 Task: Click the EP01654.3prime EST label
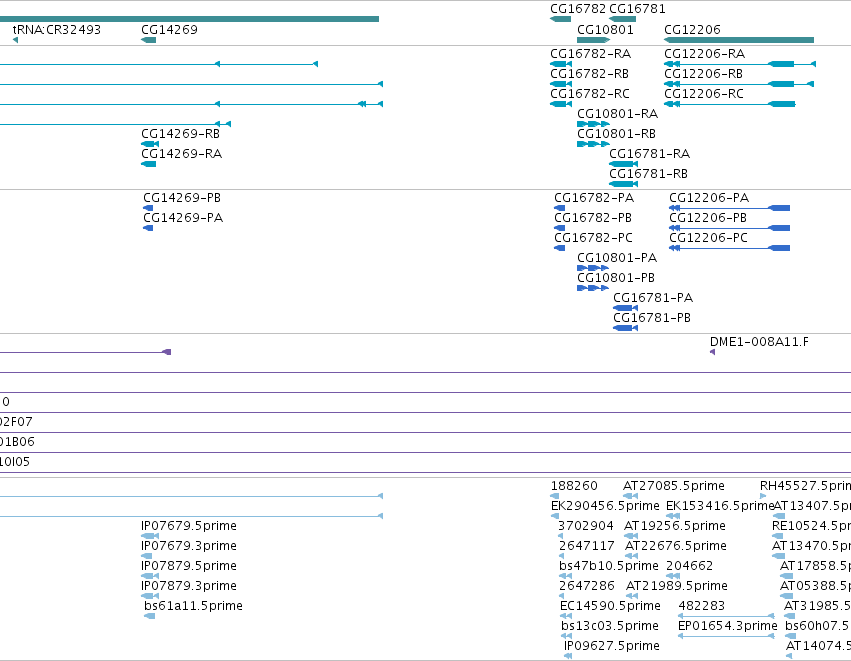point(728,626)
